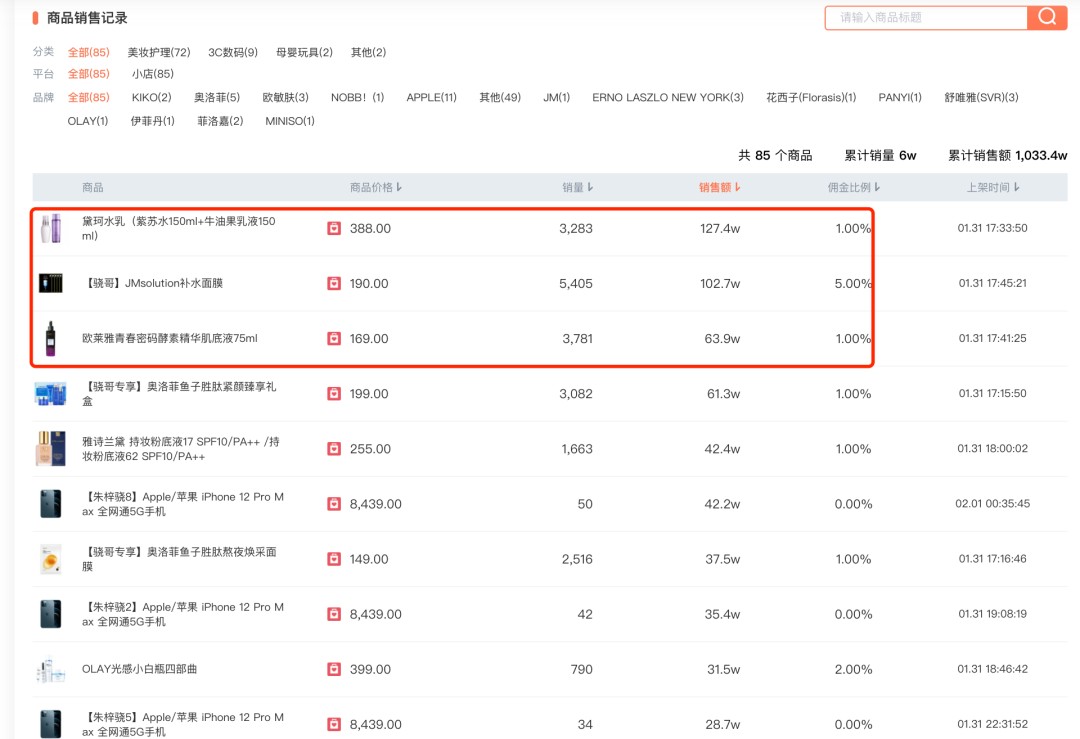Sort by 销售额 column

click(720, 187)
